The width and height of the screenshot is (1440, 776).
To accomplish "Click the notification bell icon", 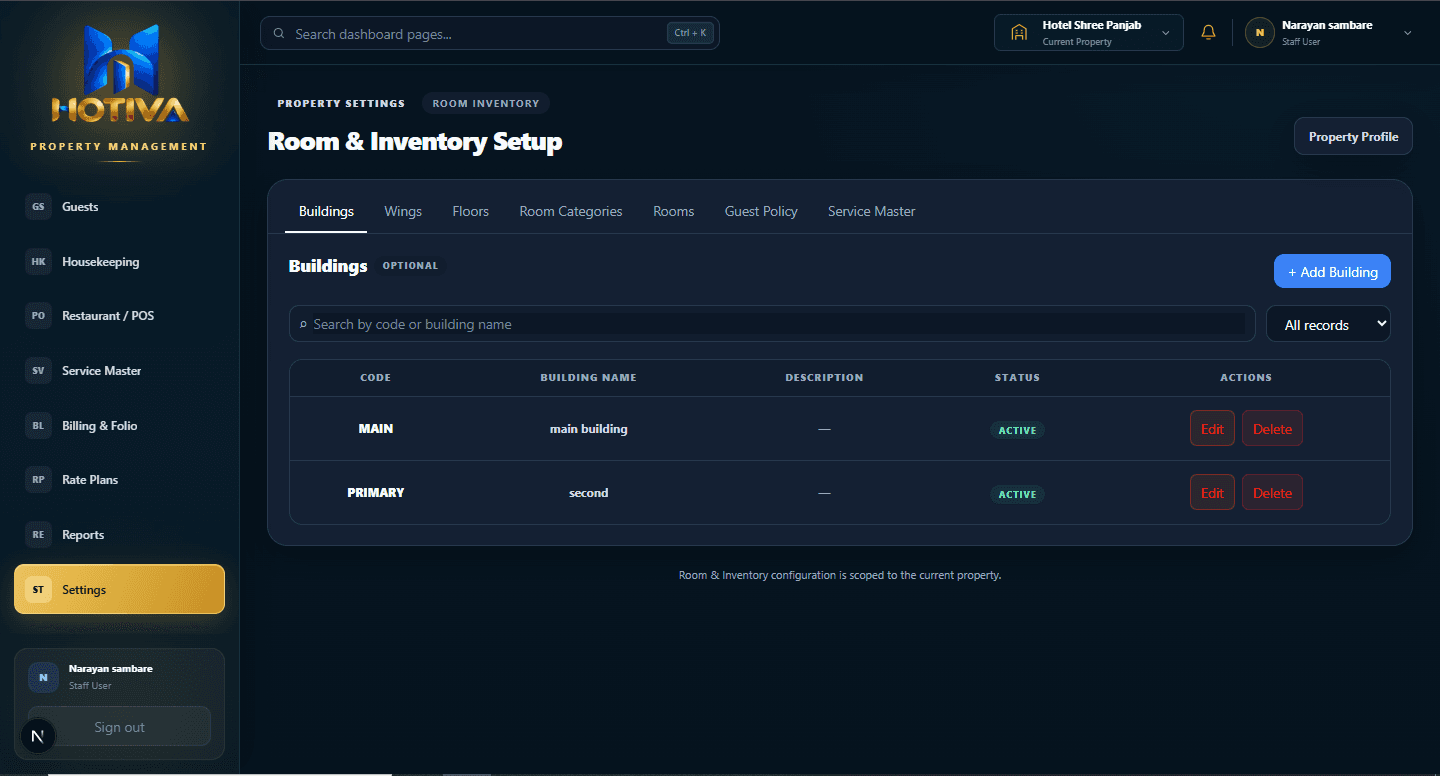I will [1208, 33].
